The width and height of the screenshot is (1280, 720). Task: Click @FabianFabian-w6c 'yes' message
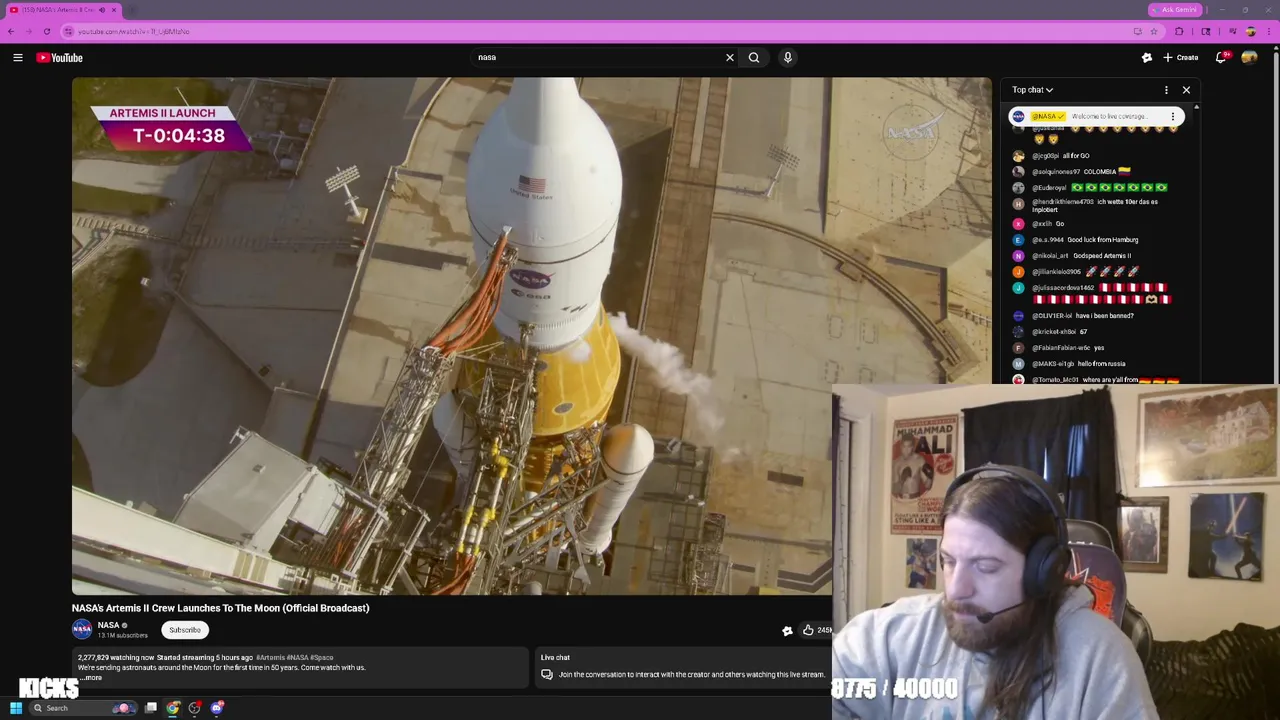click(1060, 348)
